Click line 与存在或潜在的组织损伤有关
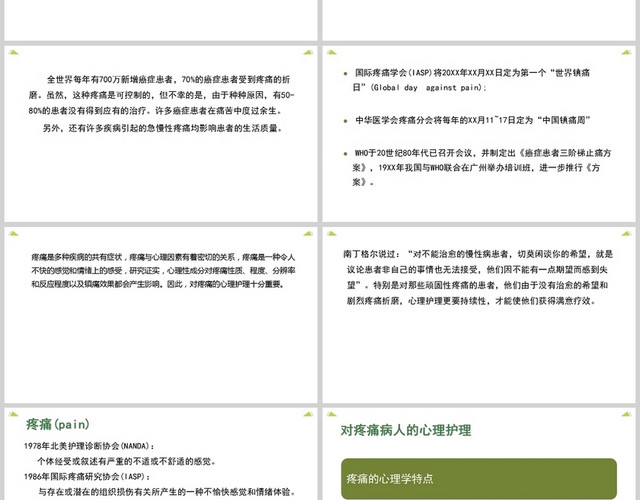This screenshot has height=500, width=640. [167, 492]
